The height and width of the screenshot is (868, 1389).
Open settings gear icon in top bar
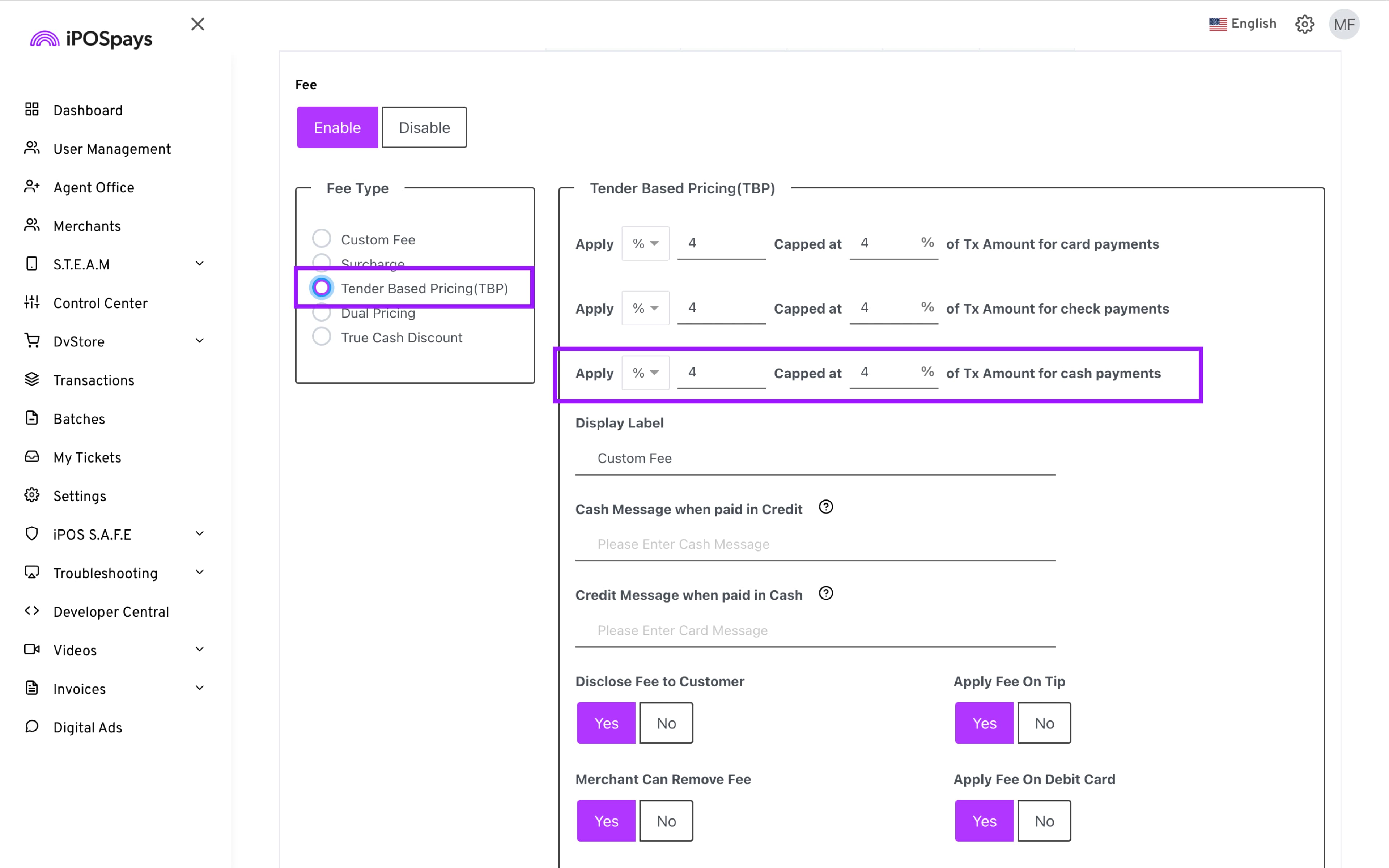tap(1304, 24)
